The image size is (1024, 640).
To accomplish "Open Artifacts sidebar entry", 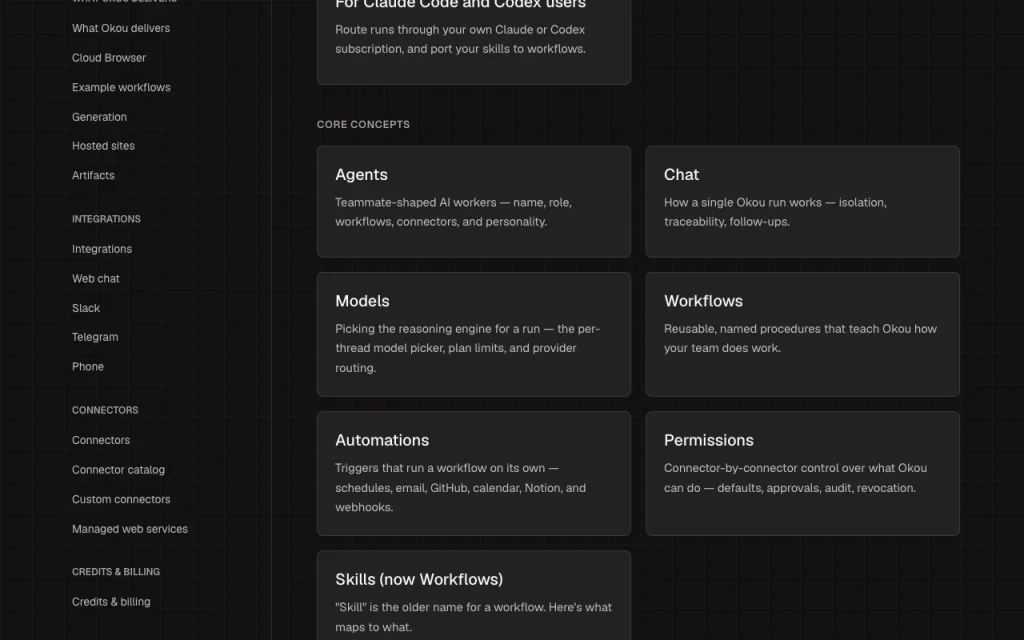I will (x=93, y=175).
